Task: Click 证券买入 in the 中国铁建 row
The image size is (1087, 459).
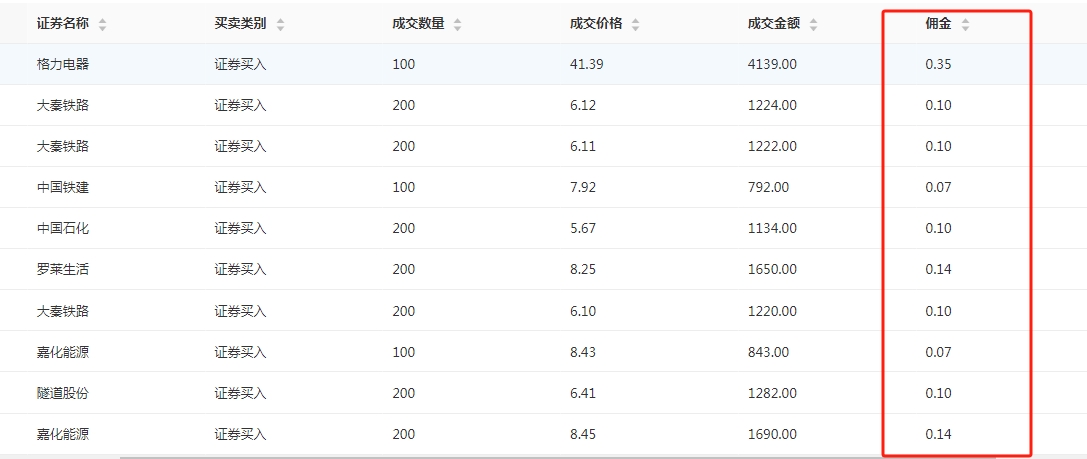Action: (240, 187)
